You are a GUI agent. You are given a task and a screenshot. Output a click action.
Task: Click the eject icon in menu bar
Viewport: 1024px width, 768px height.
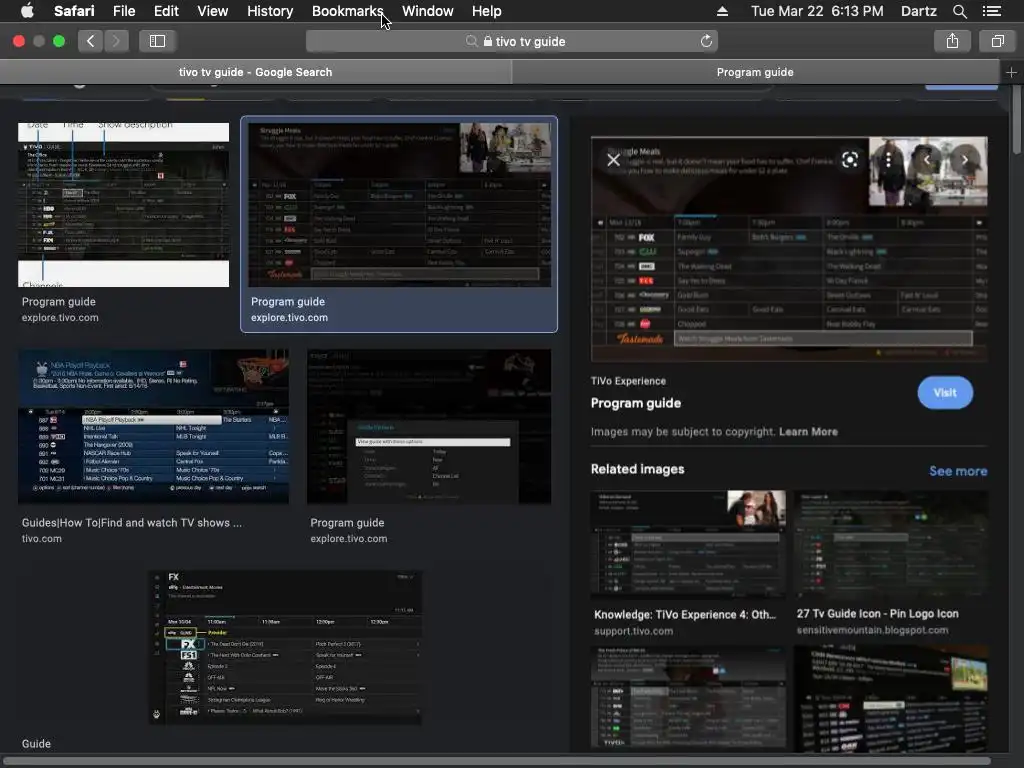click(x=722, y=11)
